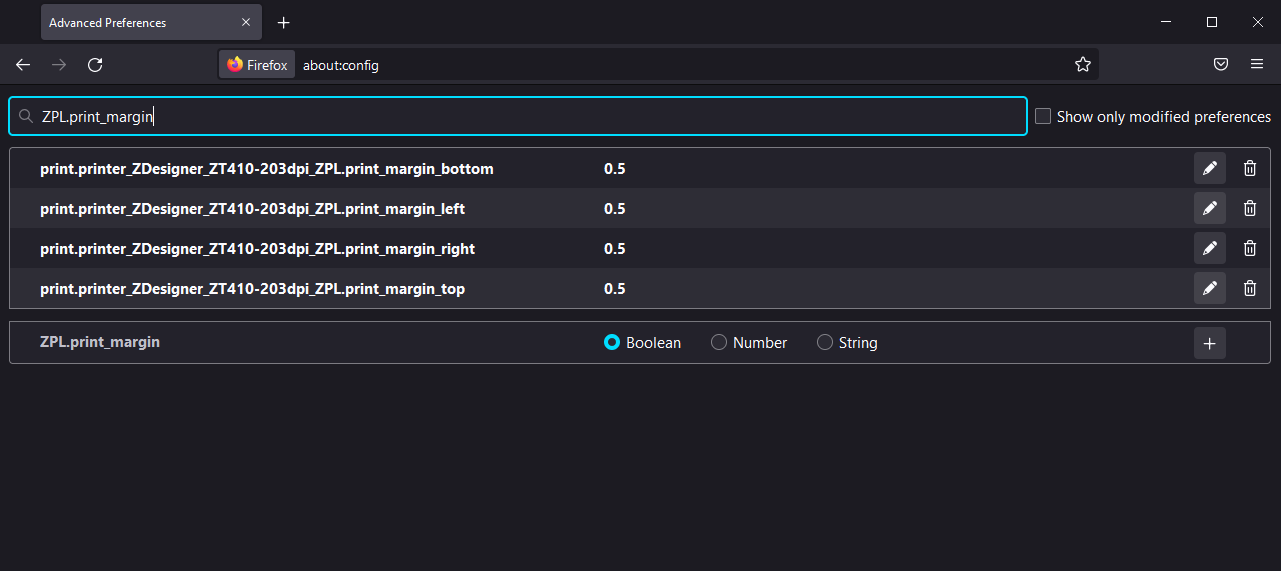Bookmark this page with the star
Screen dimensions: 1281x571
[x=1083, y=65]
